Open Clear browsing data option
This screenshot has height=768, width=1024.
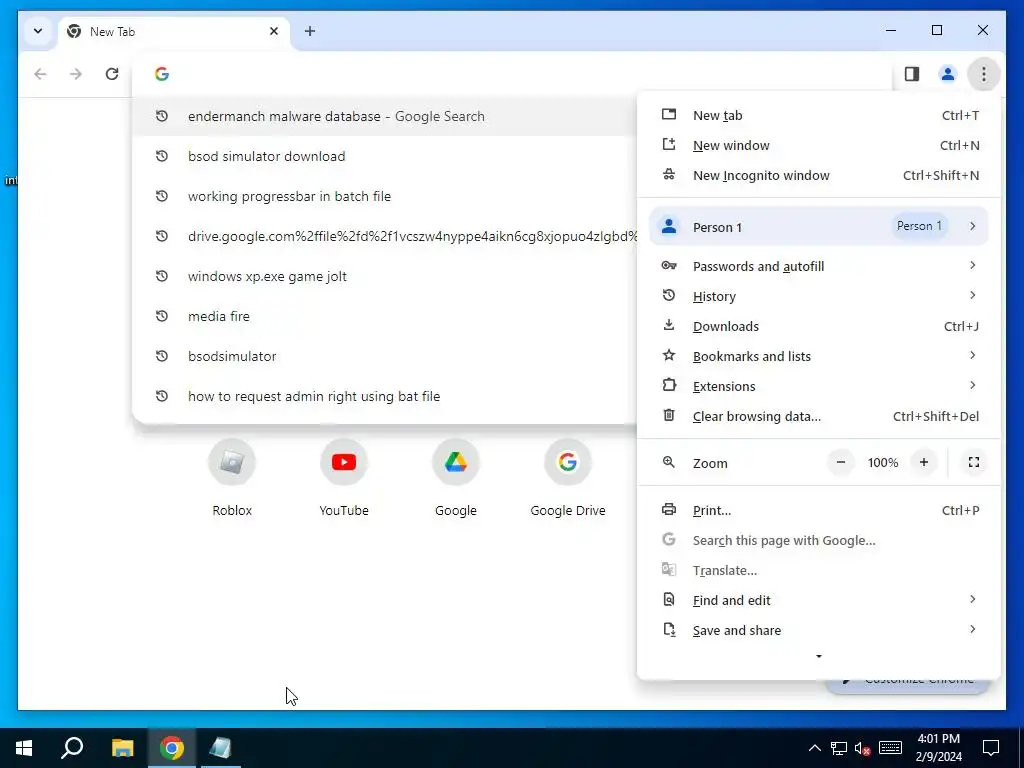819,417
